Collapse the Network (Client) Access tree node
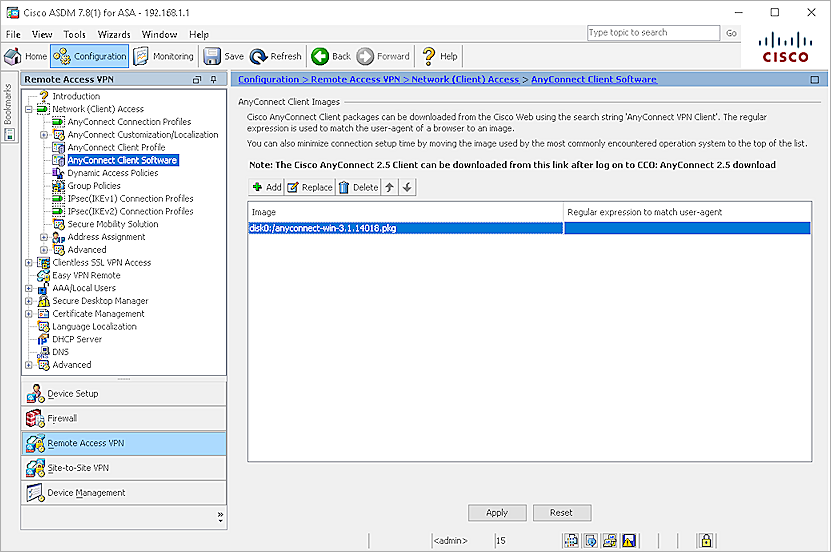831x552 pixels. pyautogui.click(x=29, y=109)
